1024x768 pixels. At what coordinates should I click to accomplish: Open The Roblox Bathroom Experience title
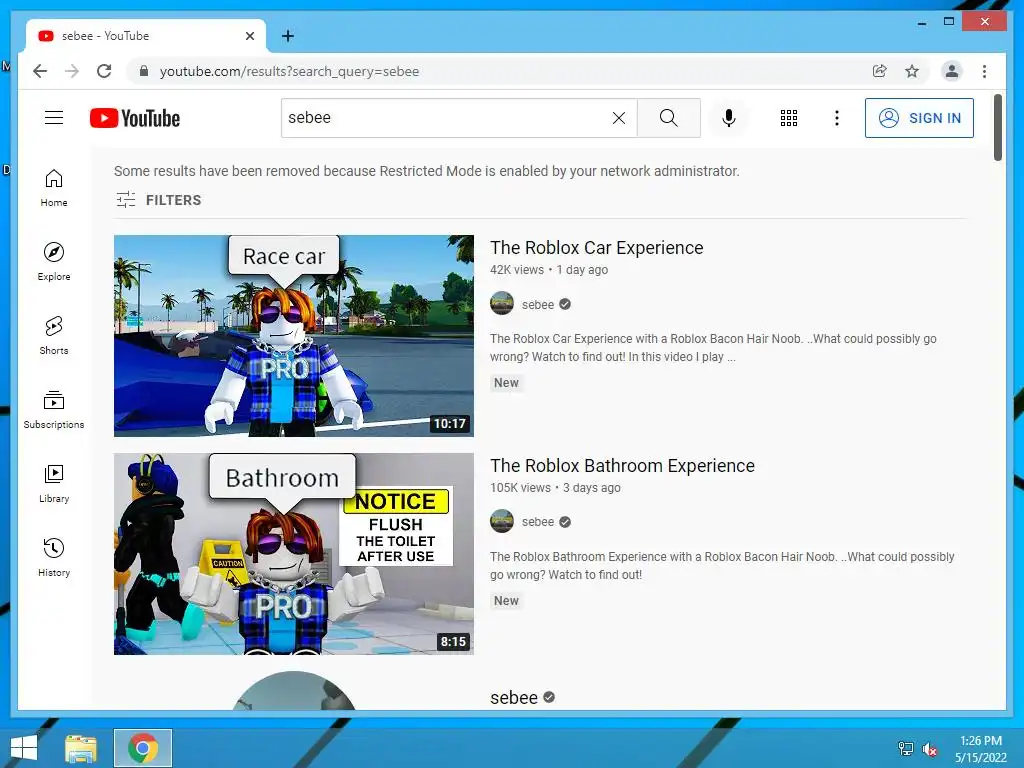[x=622, y=466]
